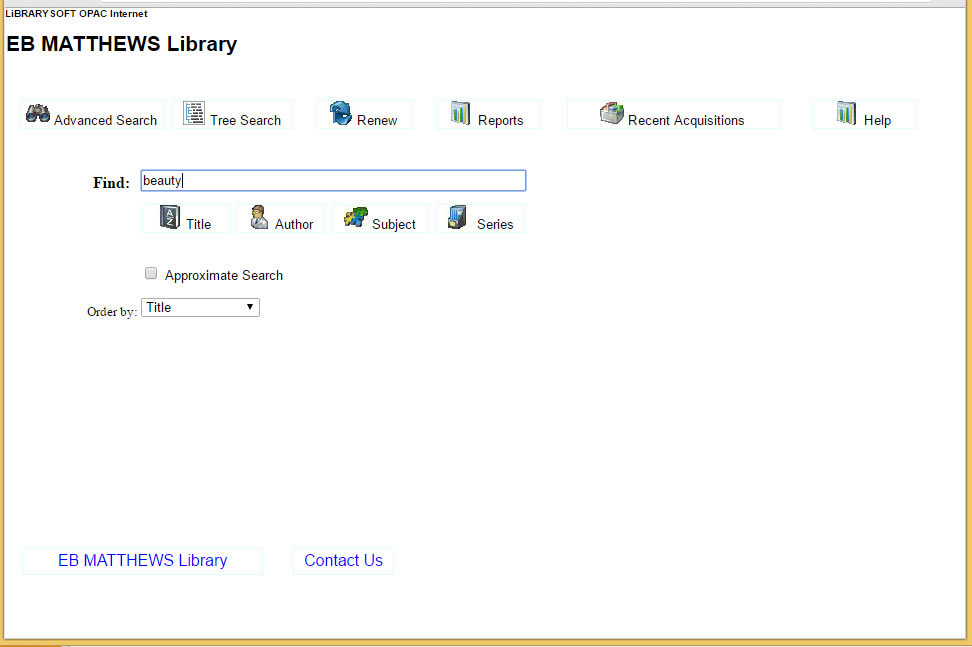972x647 pixels.
Task: Open Tree Search via its list icon
Action: tap(194, 113)
